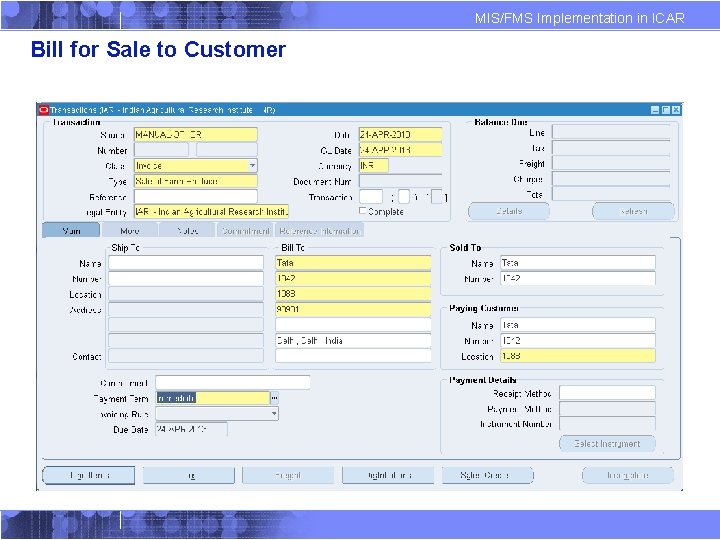Click the Balance Due Freight field
The width and height of the screenshot is (720, 540).
coord(611,163)
